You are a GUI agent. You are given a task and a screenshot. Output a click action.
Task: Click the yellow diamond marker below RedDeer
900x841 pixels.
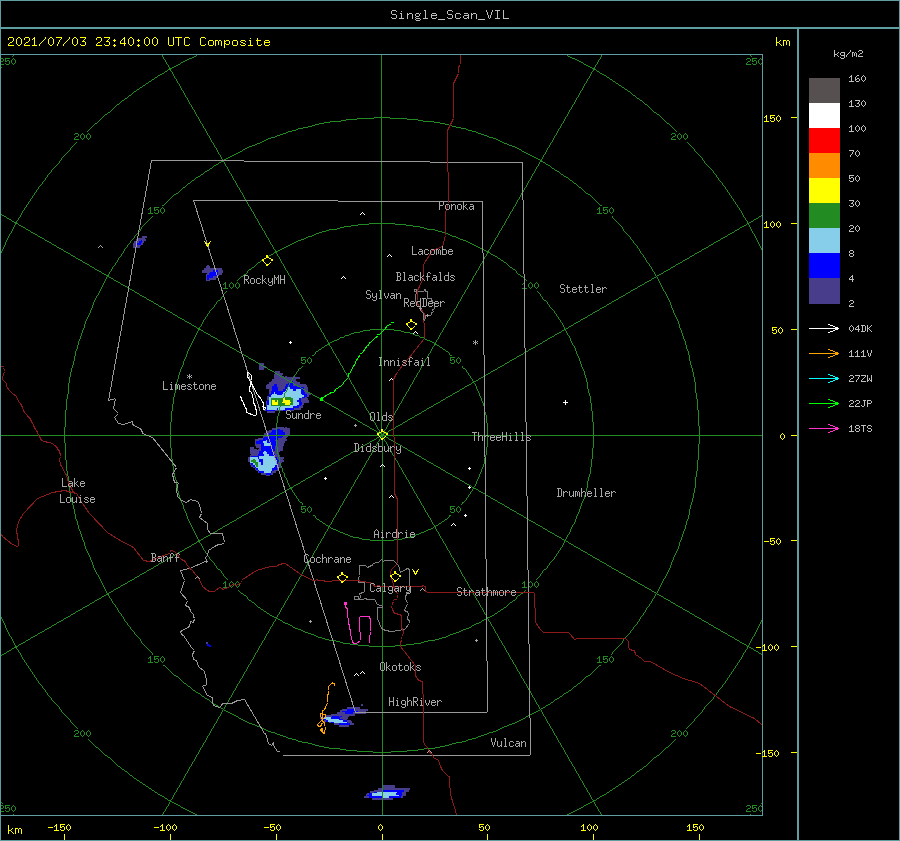click(x=411, y=325)
